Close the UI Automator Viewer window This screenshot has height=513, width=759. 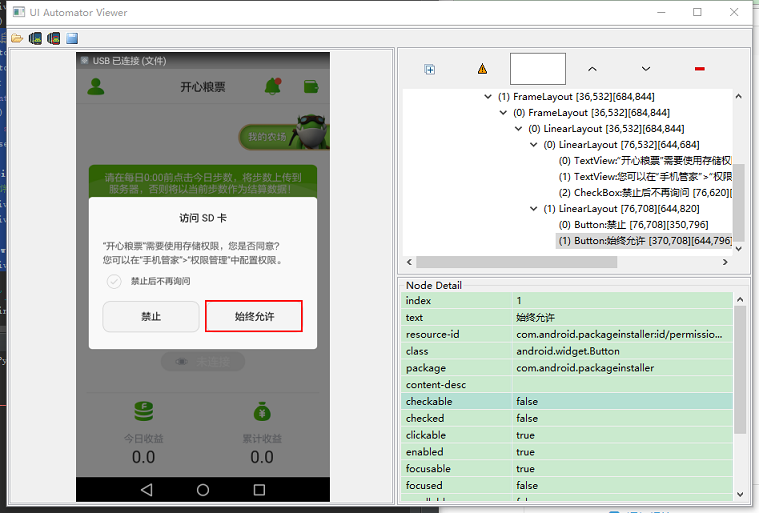pos(734,12)
